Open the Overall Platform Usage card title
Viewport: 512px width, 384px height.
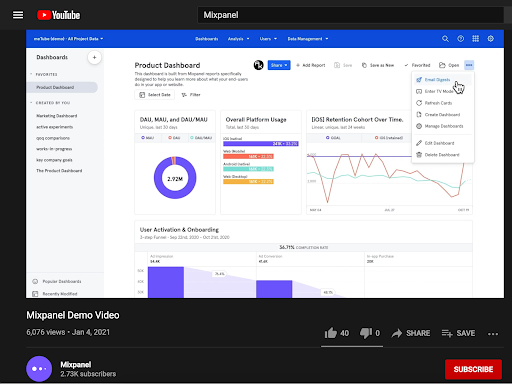[x=256, y=120]
